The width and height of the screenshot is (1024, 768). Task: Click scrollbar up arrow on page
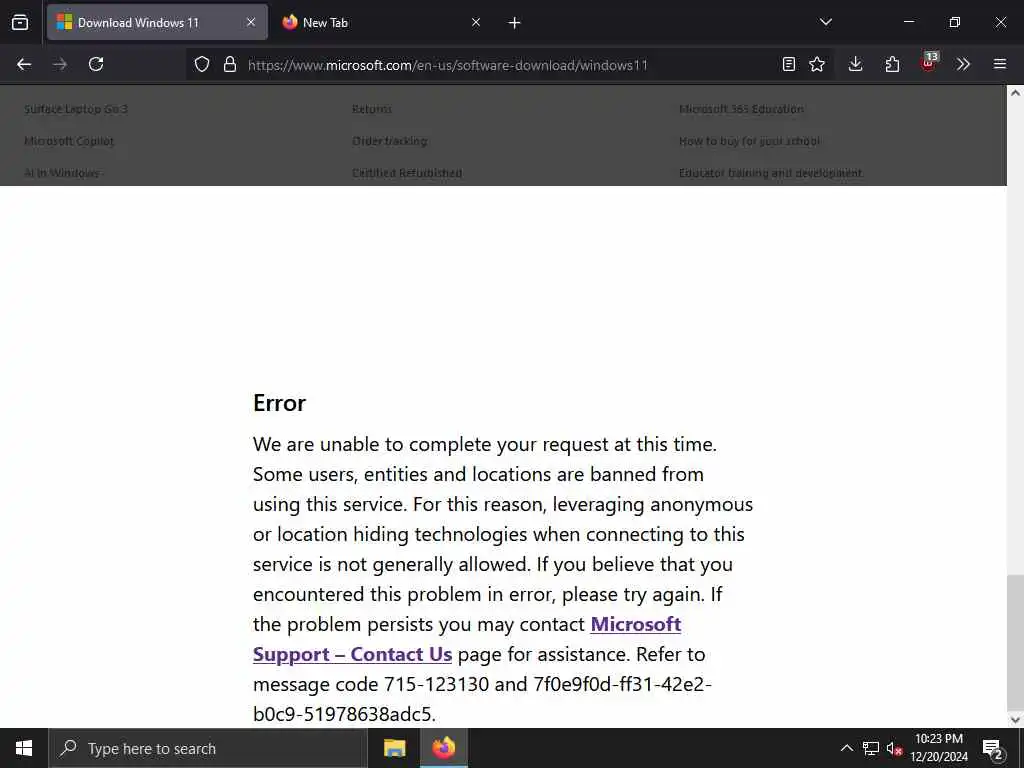tap(1015, 93)
